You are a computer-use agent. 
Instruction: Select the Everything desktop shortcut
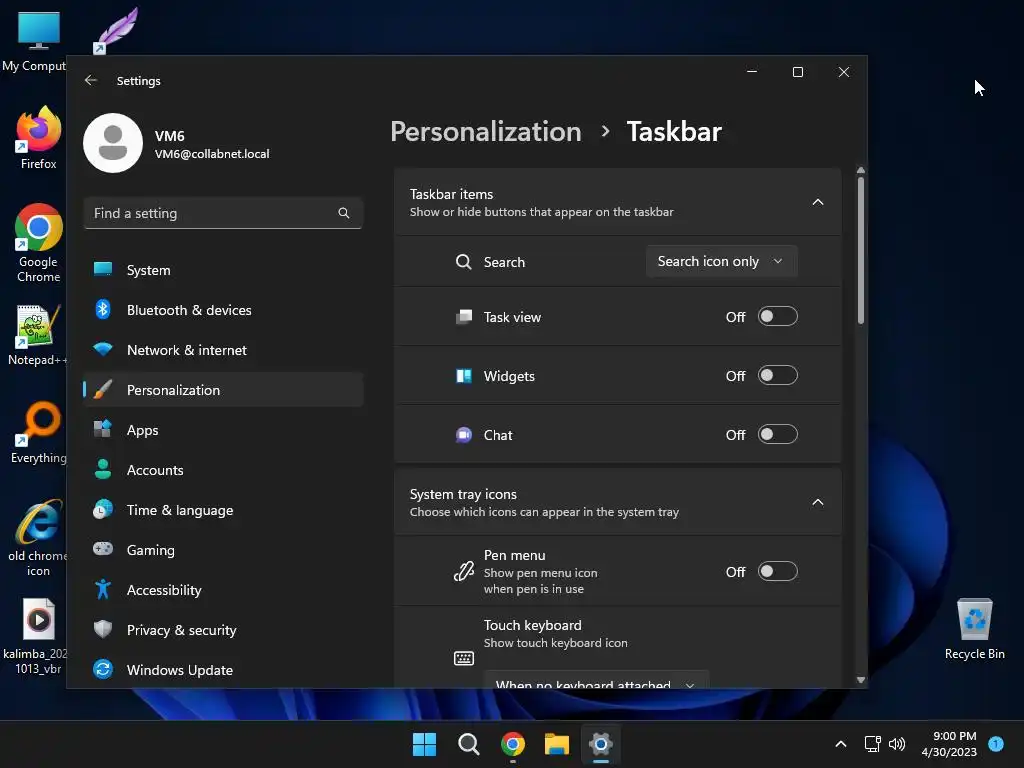pos(39,433)
